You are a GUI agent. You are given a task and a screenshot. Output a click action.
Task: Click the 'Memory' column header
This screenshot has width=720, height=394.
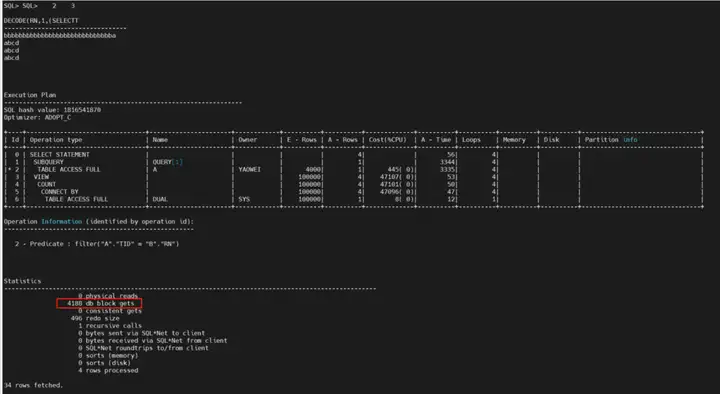pyautogui.click(x=514, y=140)
